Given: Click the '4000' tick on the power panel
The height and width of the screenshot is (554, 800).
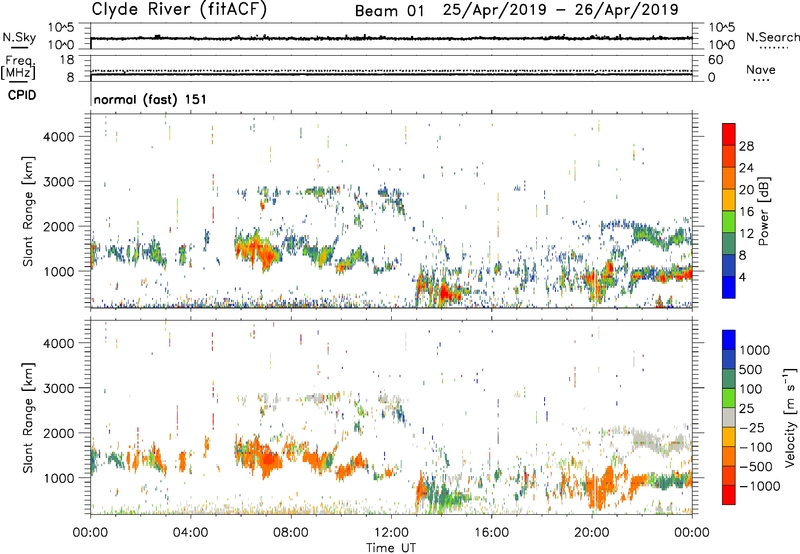Looking at the screenshot, I should point(59,137).
